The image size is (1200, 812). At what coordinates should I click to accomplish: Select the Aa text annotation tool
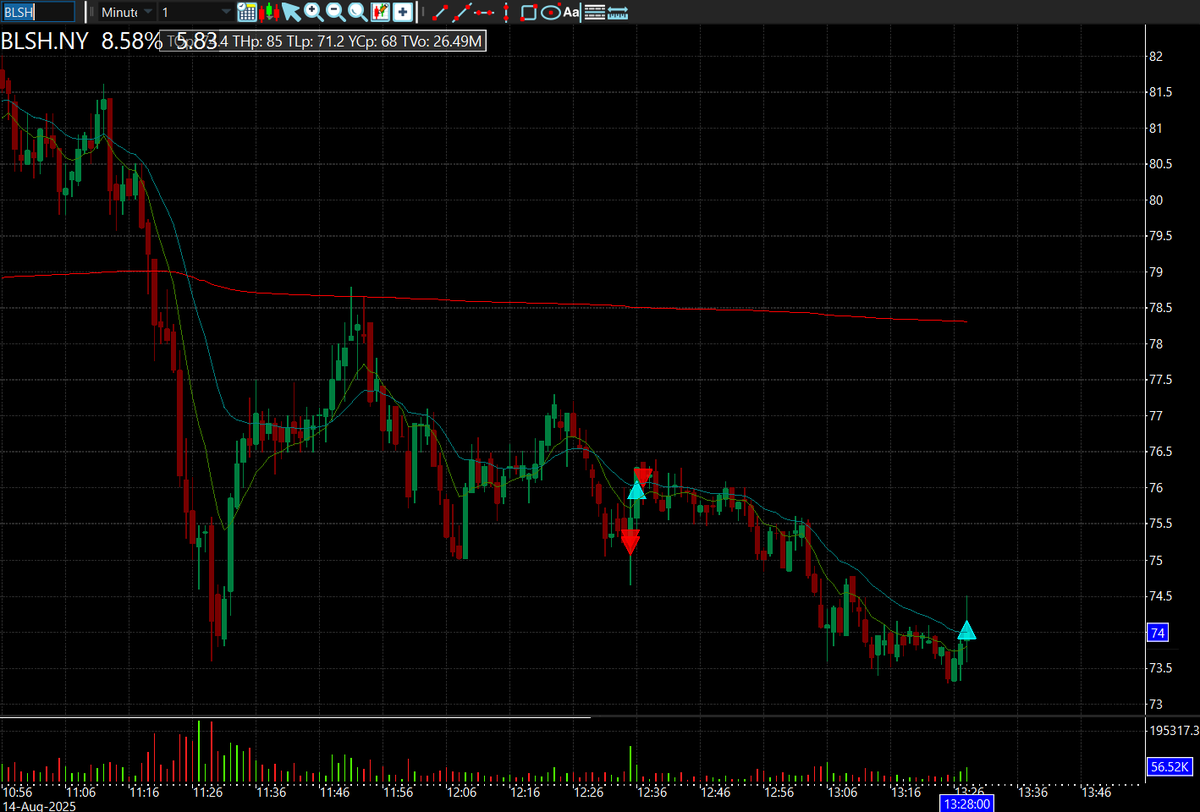(x=571, y=12)
